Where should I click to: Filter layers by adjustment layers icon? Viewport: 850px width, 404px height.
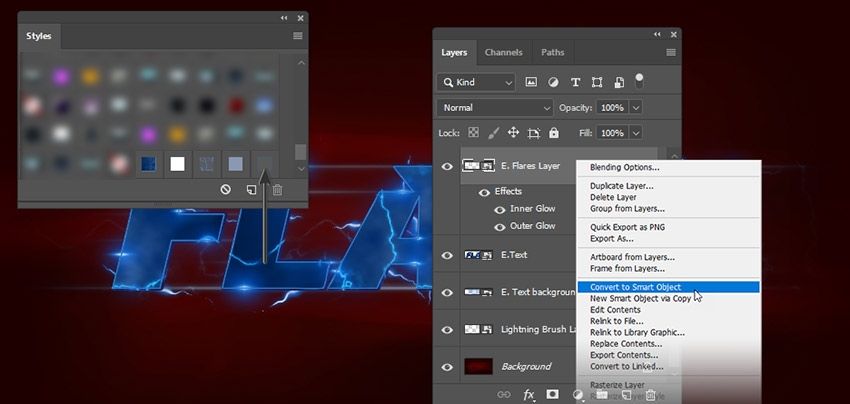click(x=553, y=82)
